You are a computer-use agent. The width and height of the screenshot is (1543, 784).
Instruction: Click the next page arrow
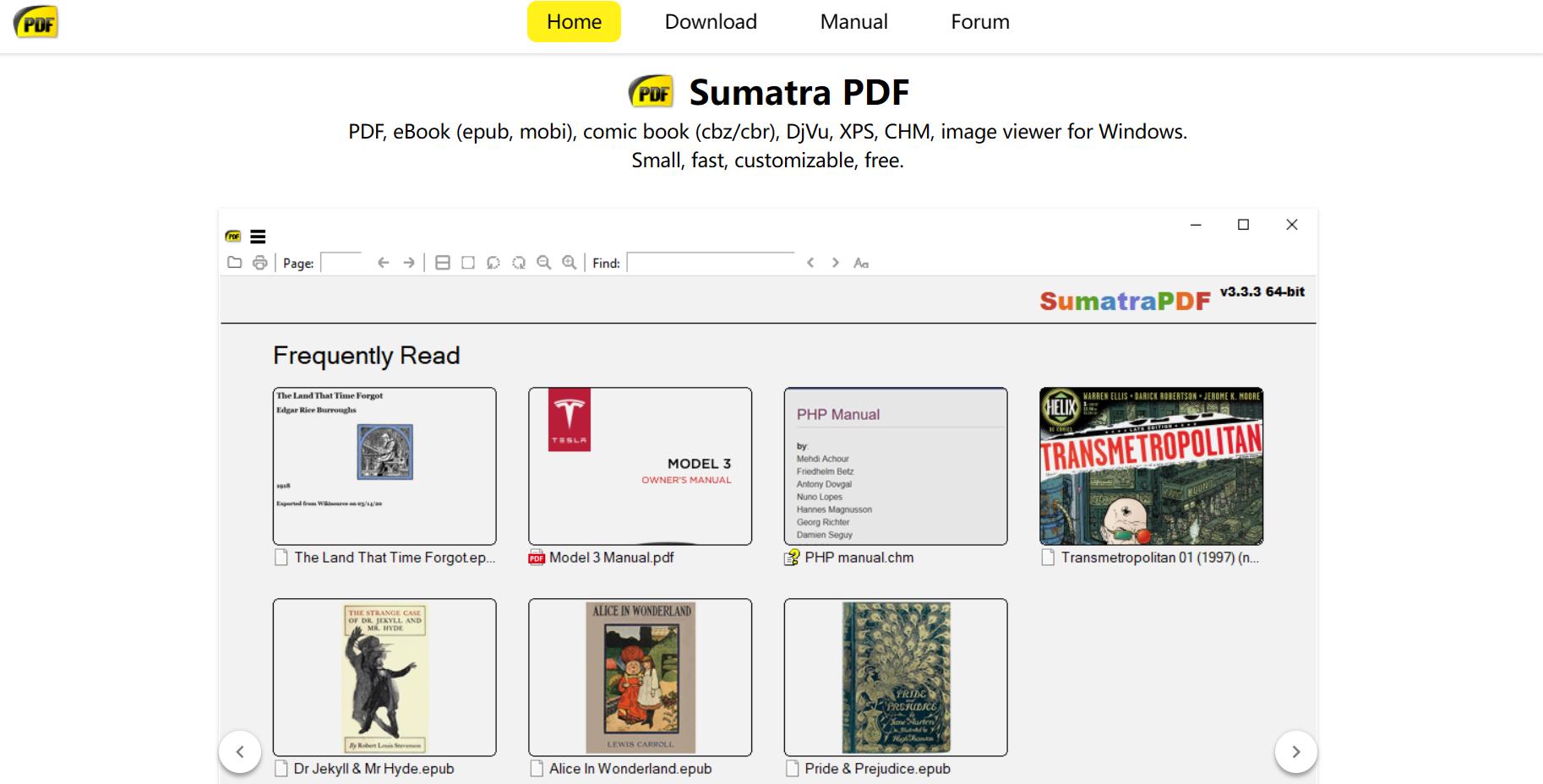point(409,263)
